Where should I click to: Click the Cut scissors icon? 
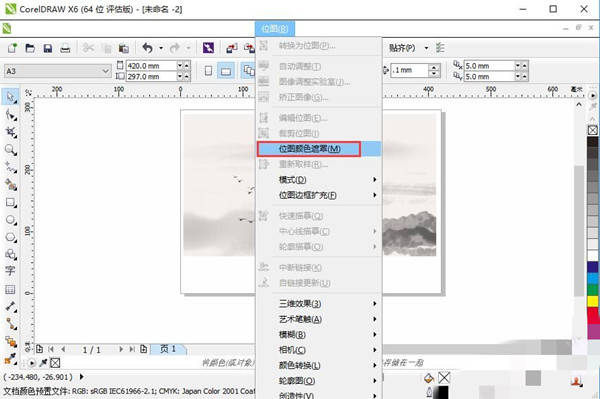pyautogui.click(x=88, y=48)
